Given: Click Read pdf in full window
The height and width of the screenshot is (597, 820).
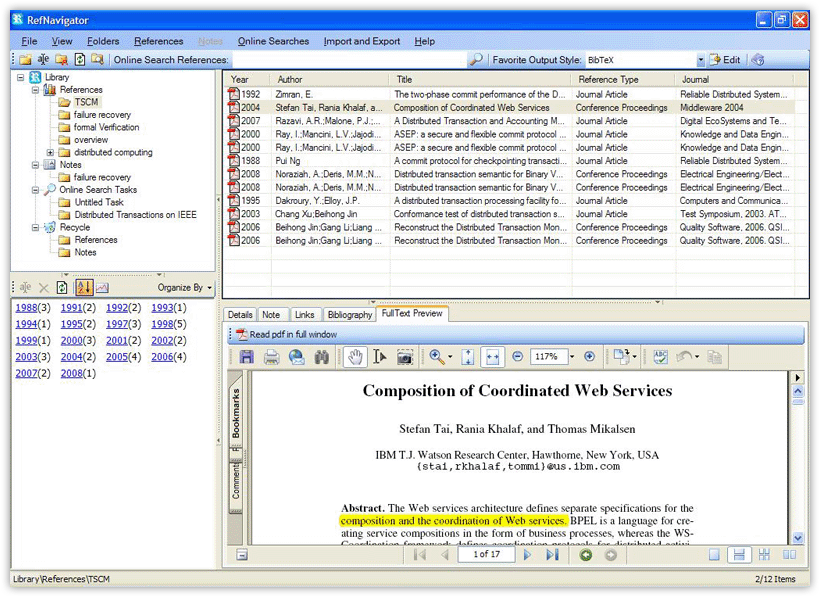Looking at the screenshot, I should point(287,335).
